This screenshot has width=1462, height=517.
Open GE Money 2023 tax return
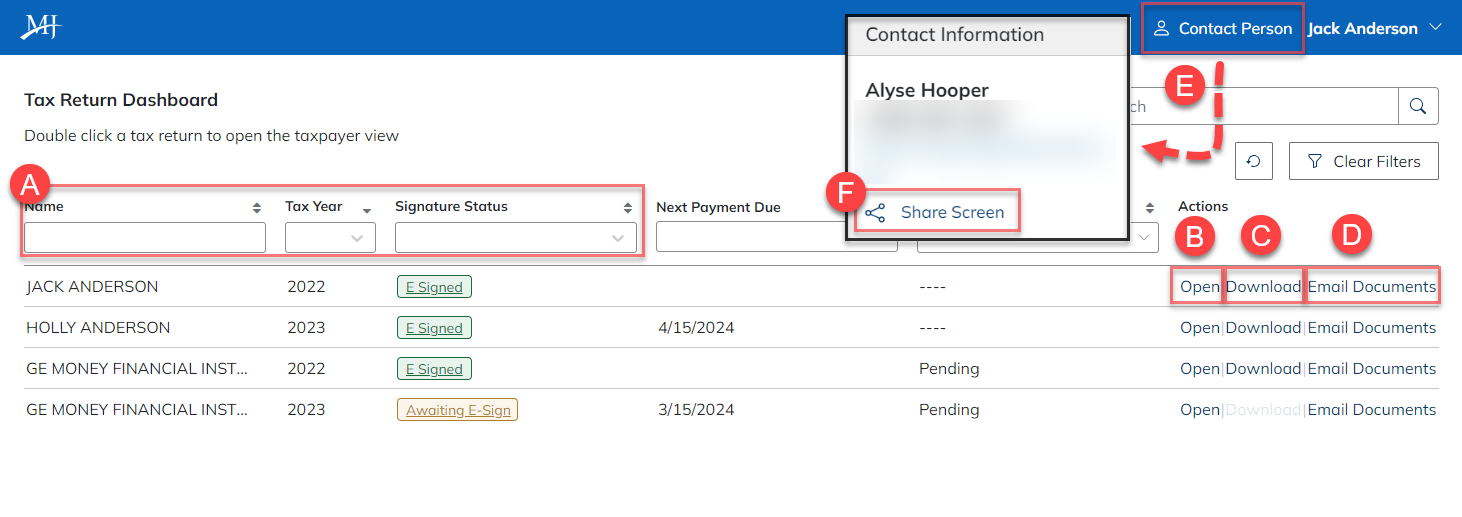pyautogui.click(x=1199, y=410)
